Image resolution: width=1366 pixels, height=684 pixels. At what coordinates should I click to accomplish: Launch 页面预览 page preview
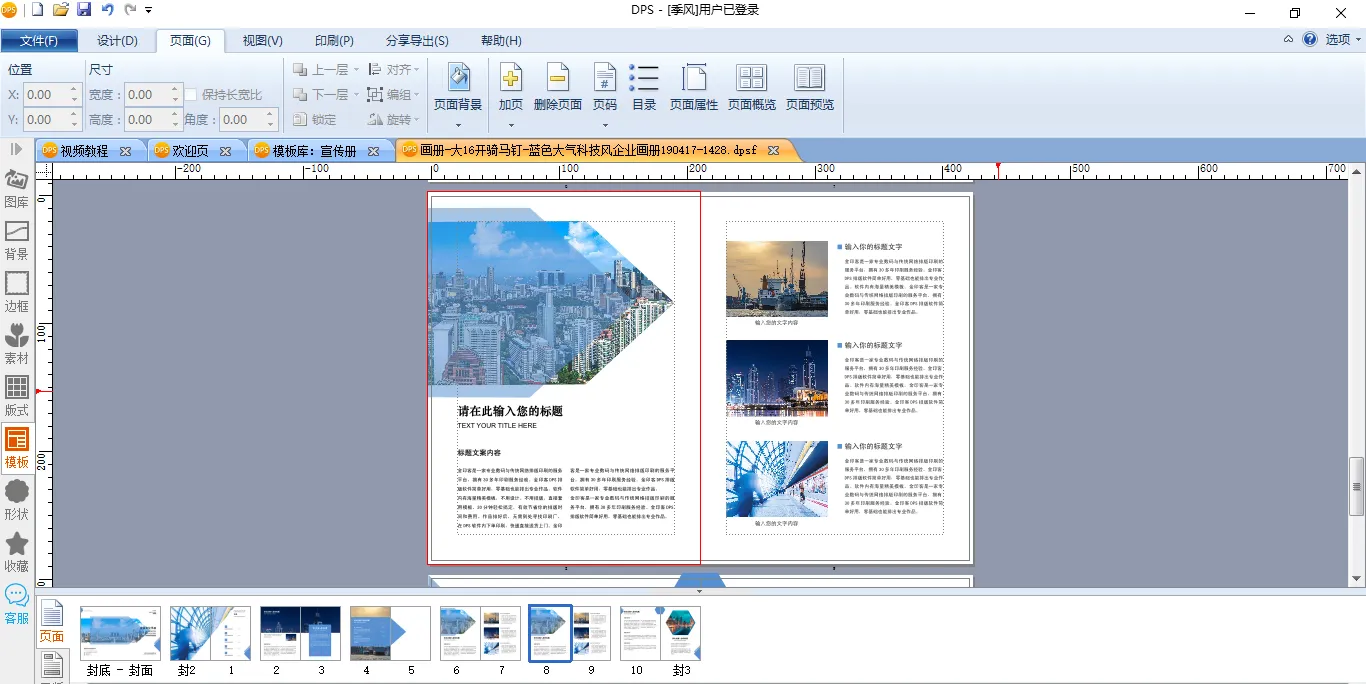(x=809, y=79)
